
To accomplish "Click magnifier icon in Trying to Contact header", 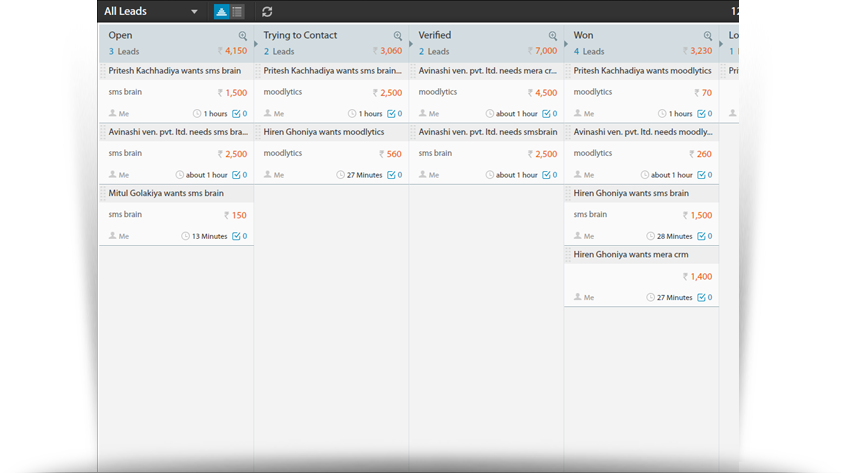I will pyautogui.click(x=397, y=36).
